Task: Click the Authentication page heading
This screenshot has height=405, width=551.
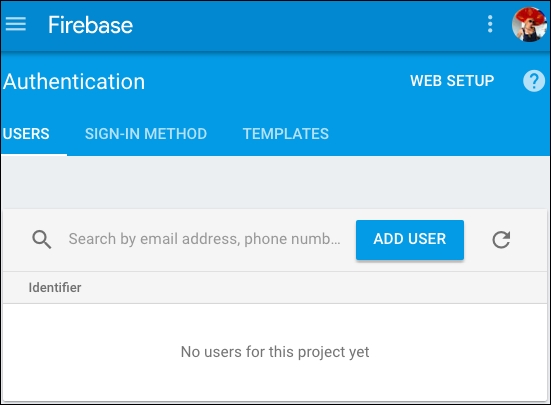Action: coord(74,81)
